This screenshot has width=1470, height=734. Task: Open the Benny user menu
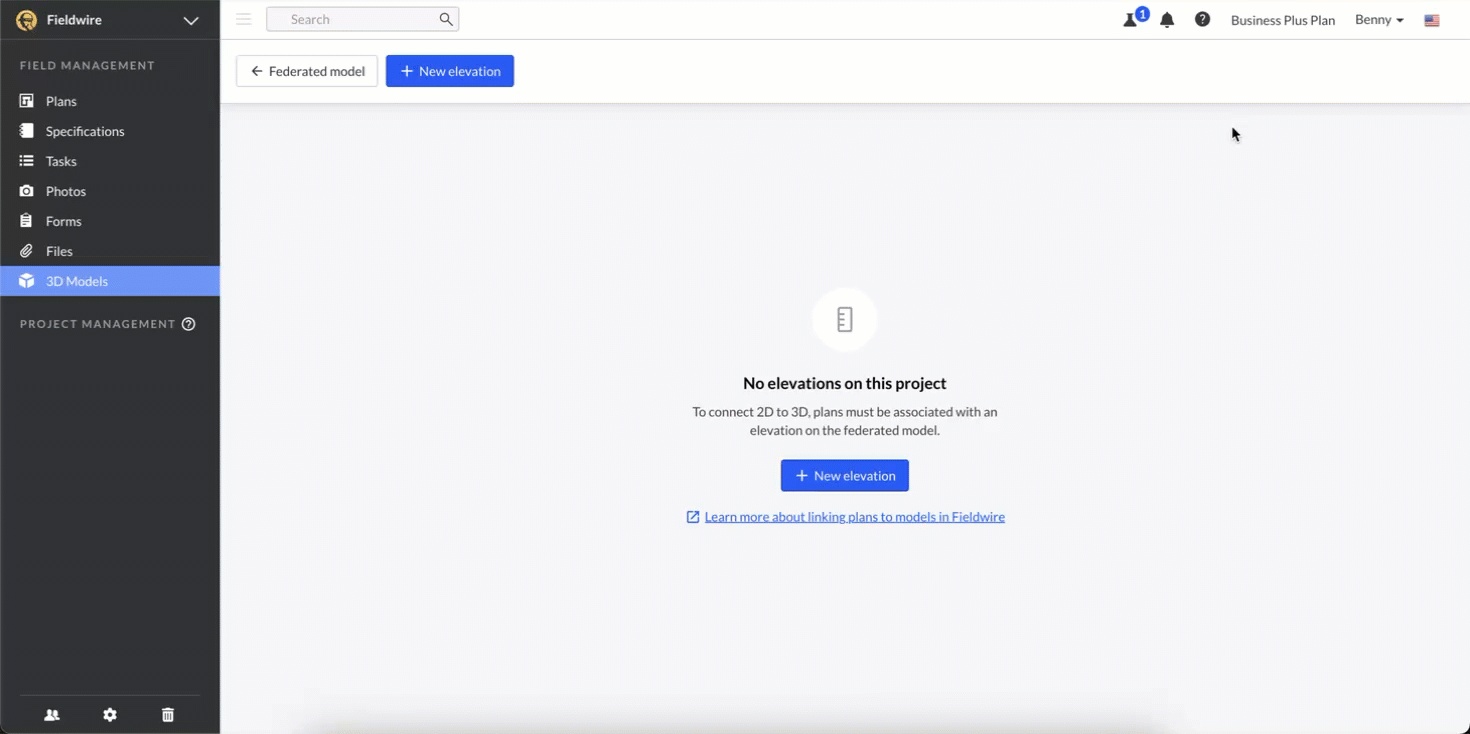click(1379, 20)
